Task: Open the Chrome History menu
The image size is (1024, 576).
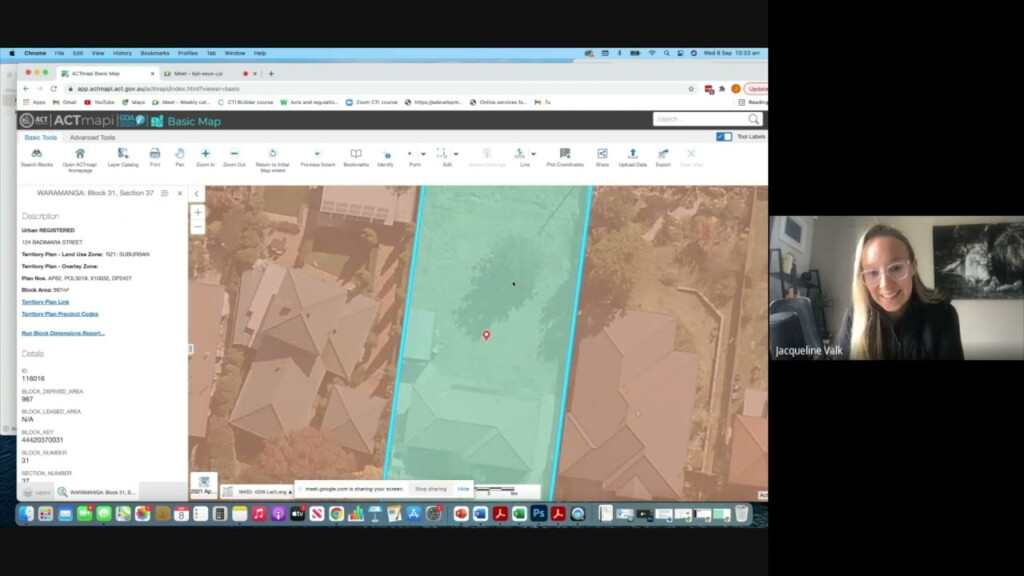Action: pyautogui.click(x=122, y=53)
